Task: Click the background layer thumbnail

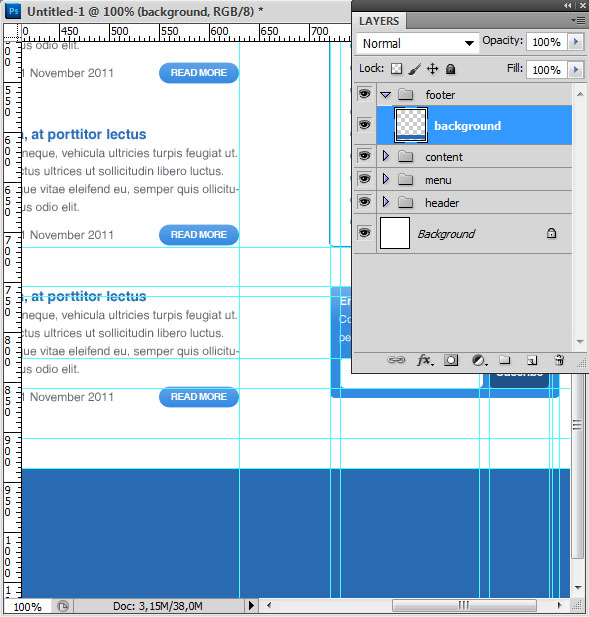Action: pos(411,125)
